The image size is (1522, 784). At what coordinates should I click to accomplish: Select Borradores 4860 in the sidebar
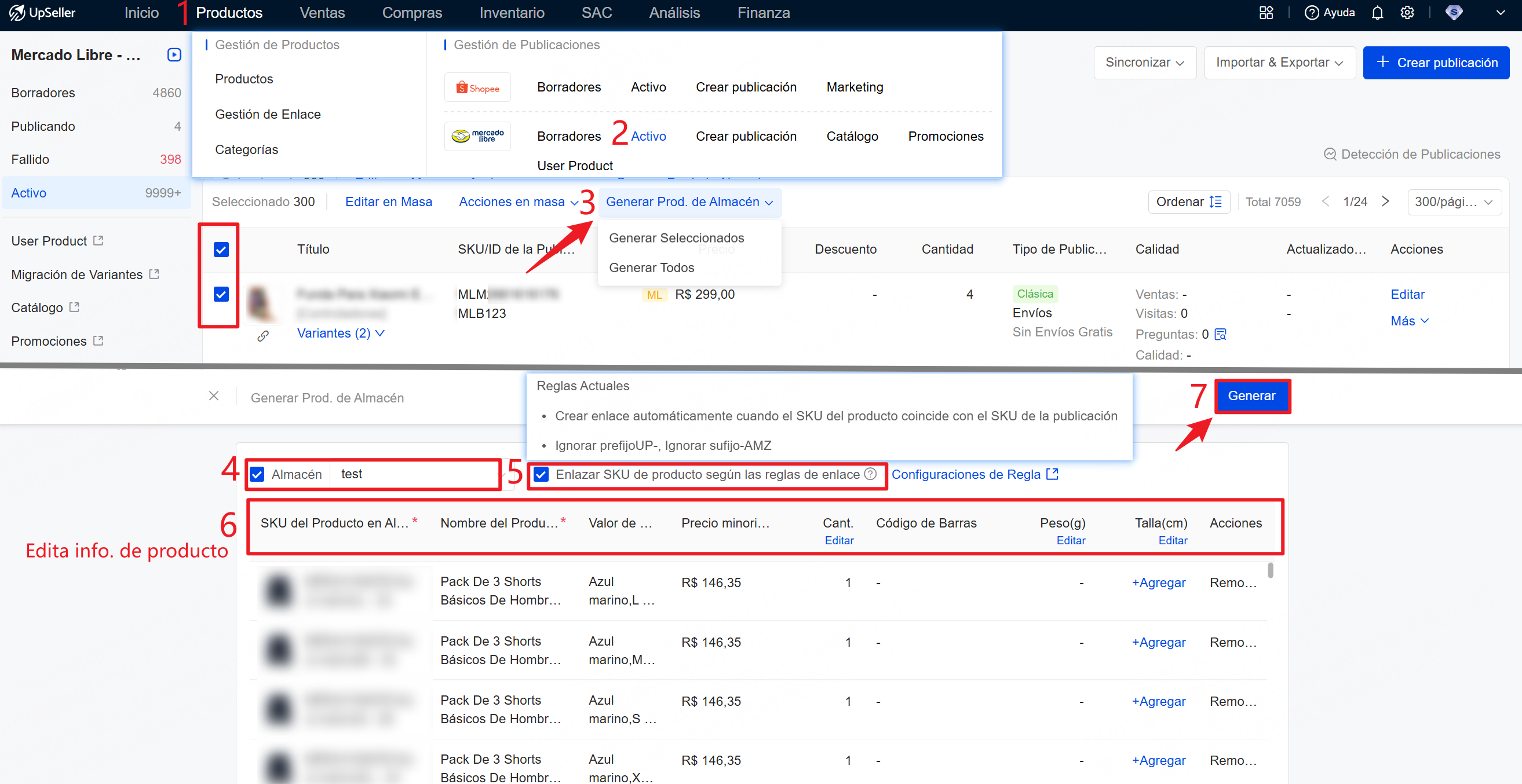tap(96, 93)
